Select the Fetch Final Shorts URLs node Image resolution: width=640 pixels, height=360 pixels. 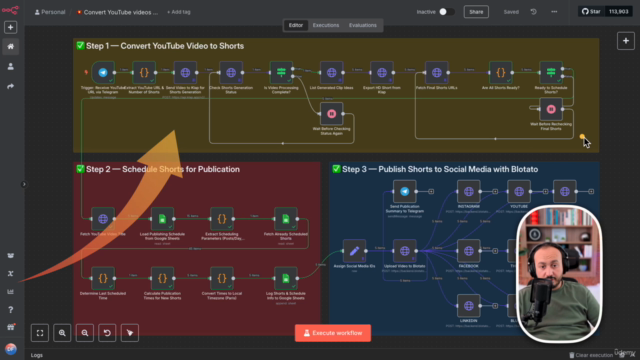coord(437,73)
